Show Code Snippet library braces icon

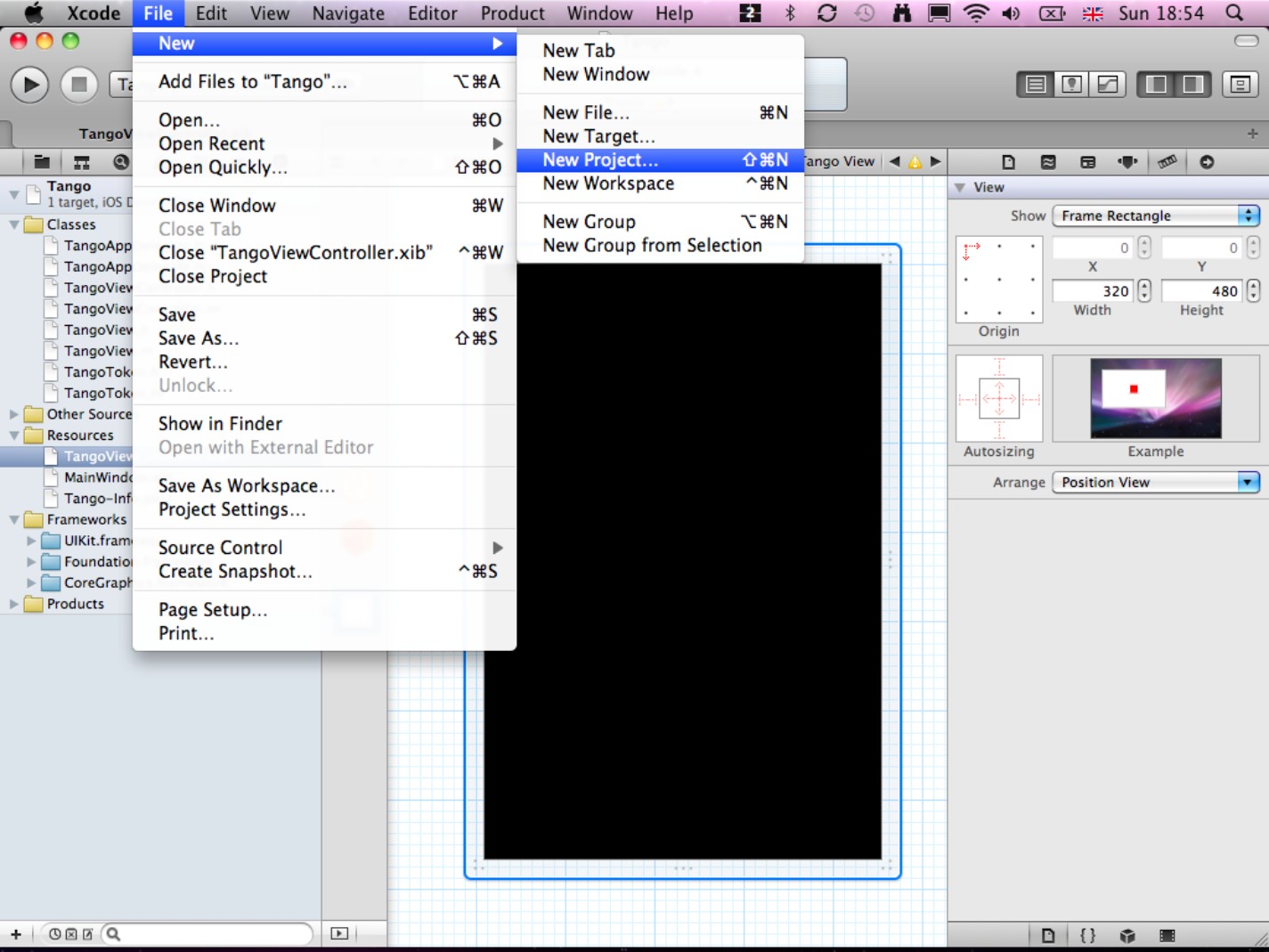pyautogui.click(x=1087, y=935)
